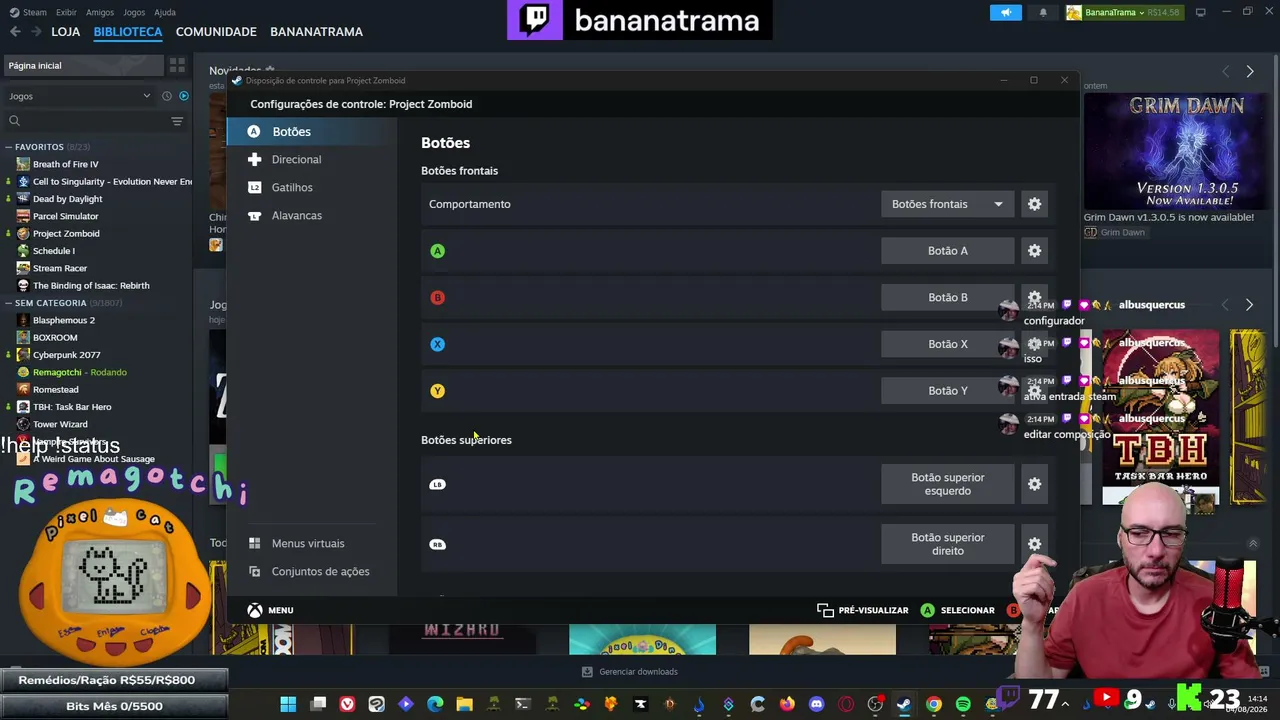Open the Grim Dawn news thumbnail
This screenshot has height=720, width=1280.
(x=1176, y=152)
